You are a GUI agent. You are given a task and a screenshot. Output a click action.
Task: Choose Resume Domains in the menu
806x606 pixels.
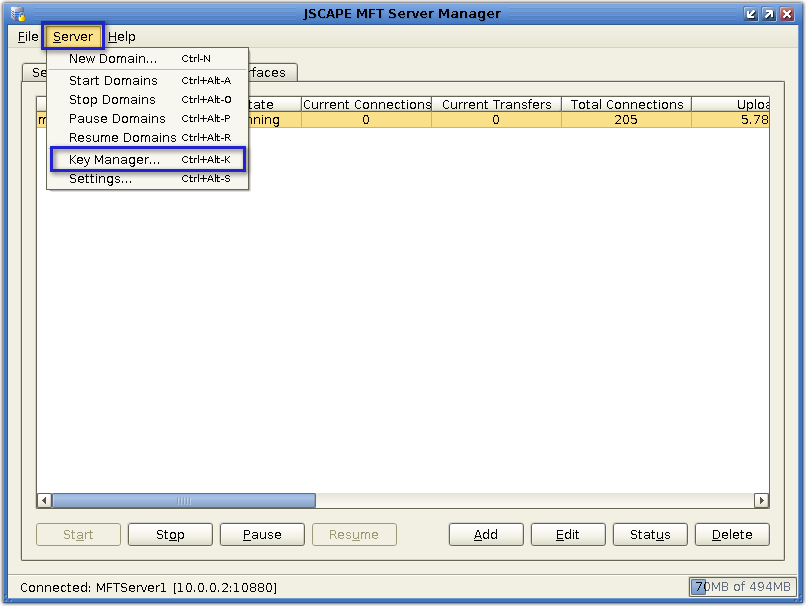tap(148, 138)
